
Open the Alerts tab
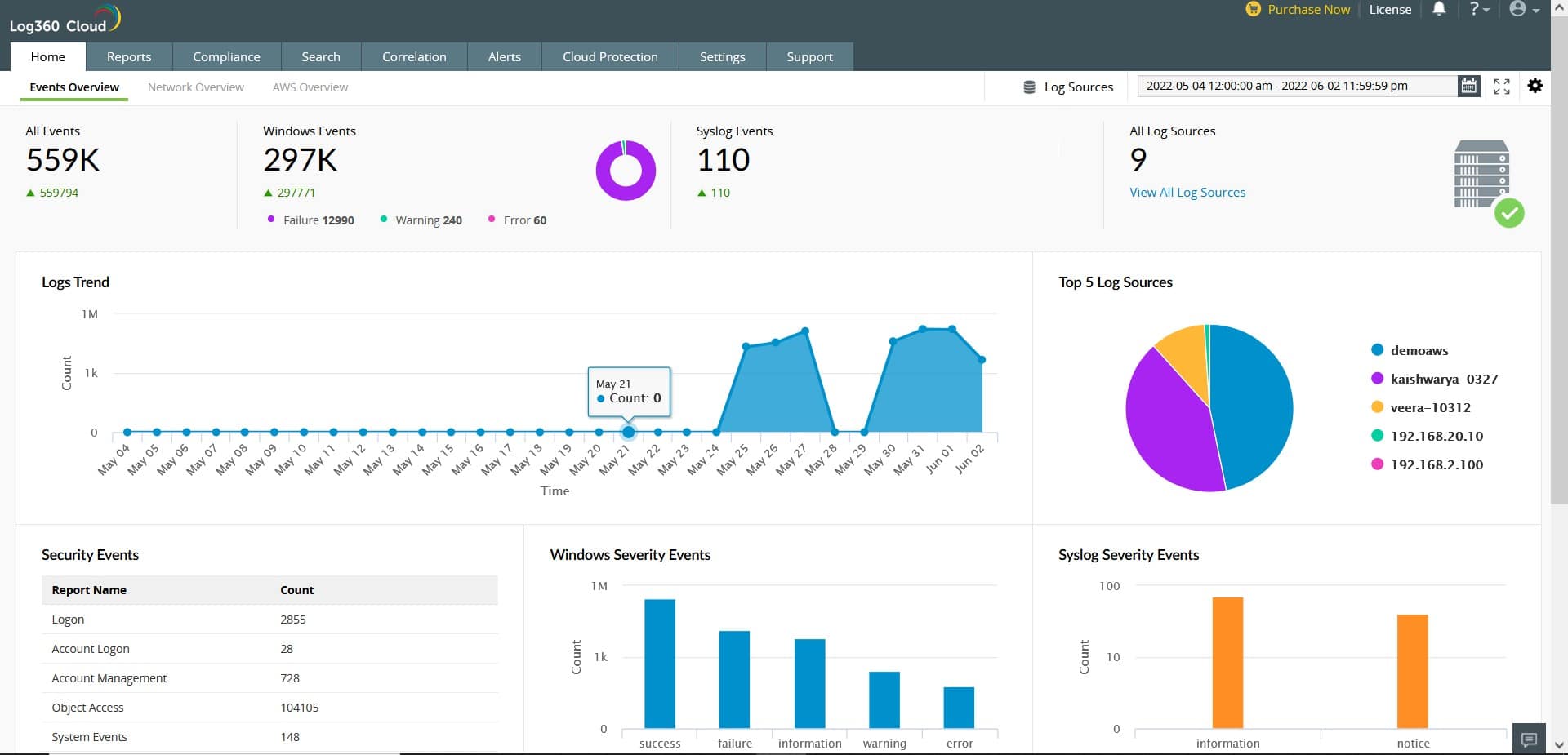point(504,56)
